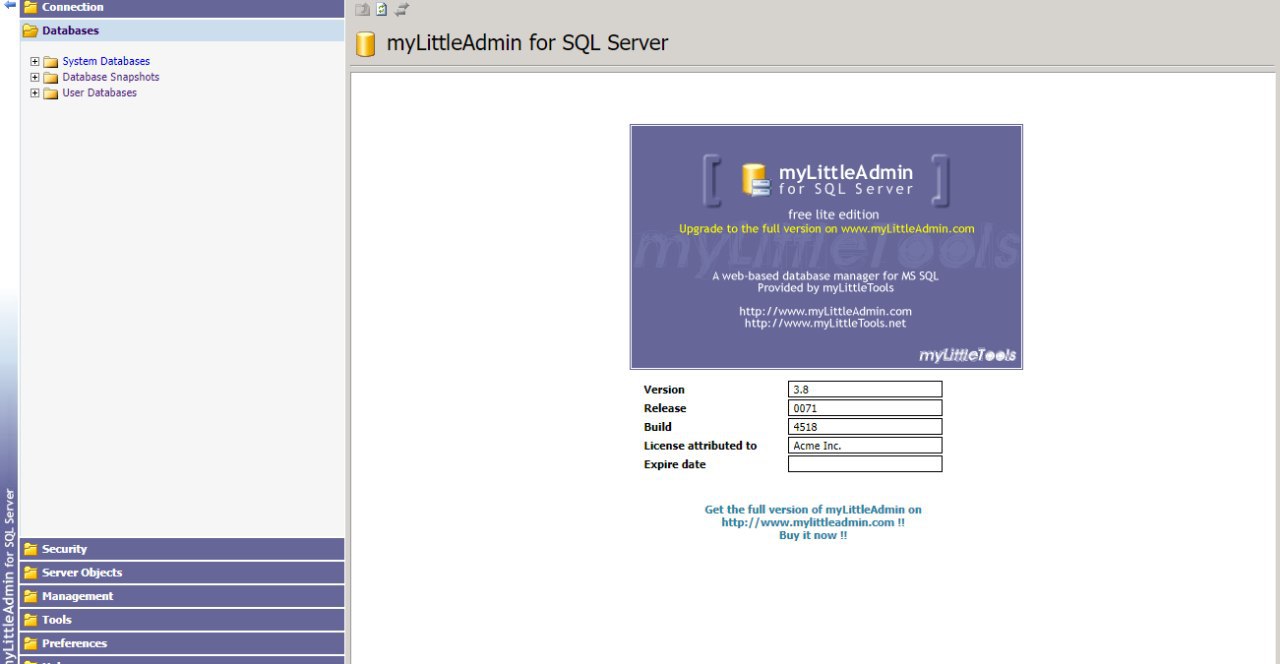The height and width of the screenshot is (664, 1280).
Task: Open the Databases section
Action: (182, 30)
